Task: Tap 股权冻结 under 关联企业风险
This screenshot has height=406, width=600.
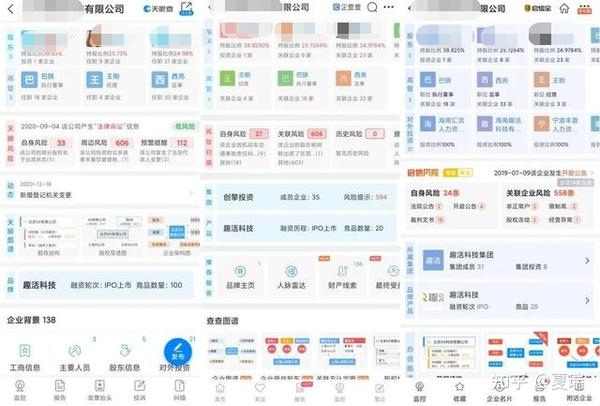Action: 522,220
